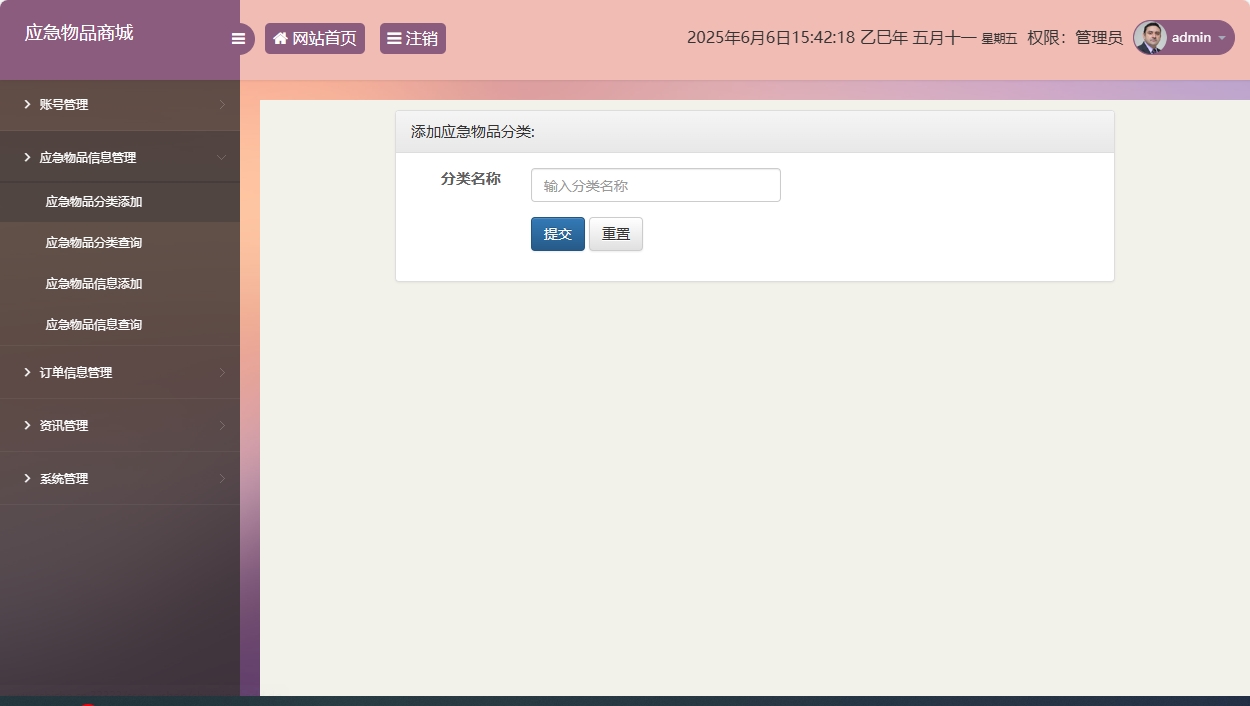Expand the 资讯管理 menu
This screenshot has height=706, width=1250.
click(x=120, y=425)
